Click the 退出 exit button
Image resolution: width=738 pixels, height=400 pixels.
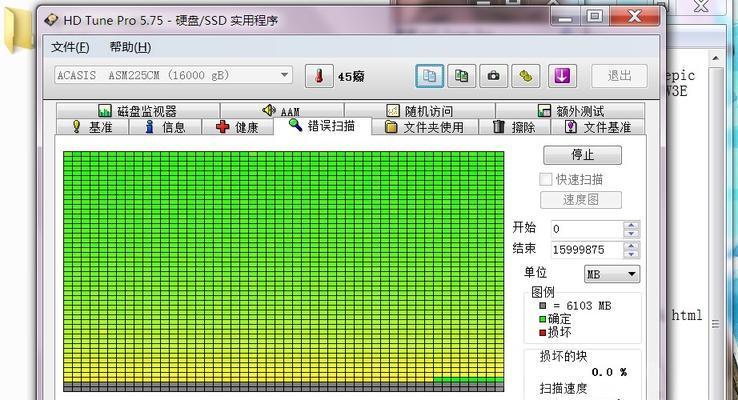[x=619, y=76]
